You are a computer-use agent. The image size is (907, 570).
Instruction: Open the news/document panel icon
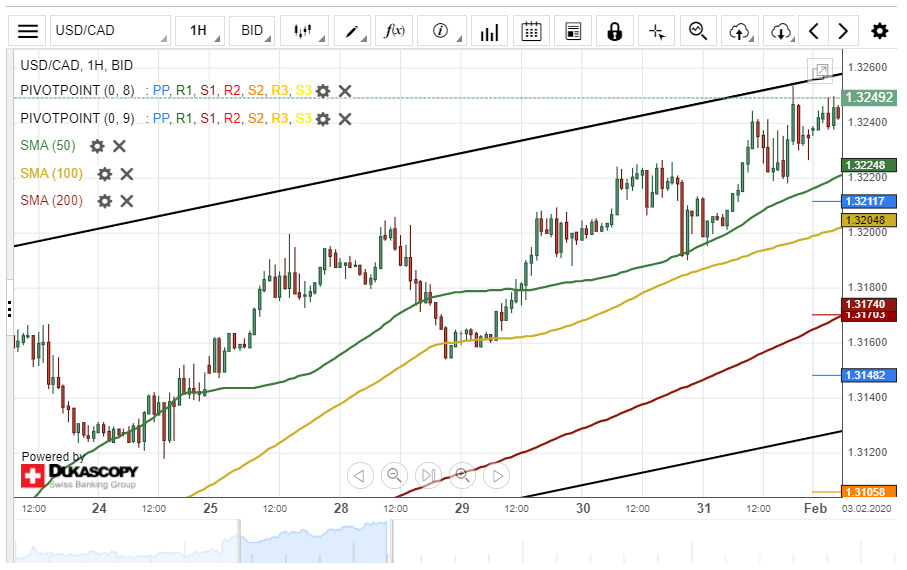click(x=573, y=31)
